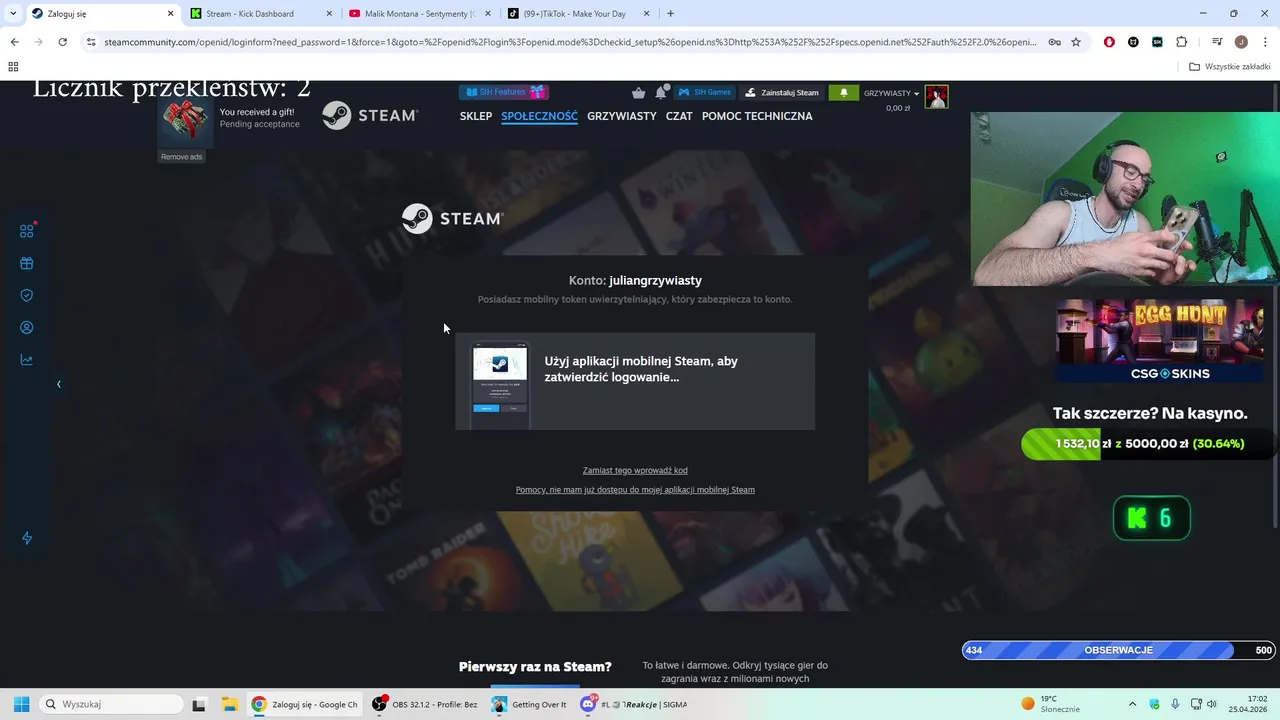Image resolution: width=1280 pixels, height=720 pixels.
Task: Open the Wszystkie zakładki bookmarks folder
Action: [1229, 67]
